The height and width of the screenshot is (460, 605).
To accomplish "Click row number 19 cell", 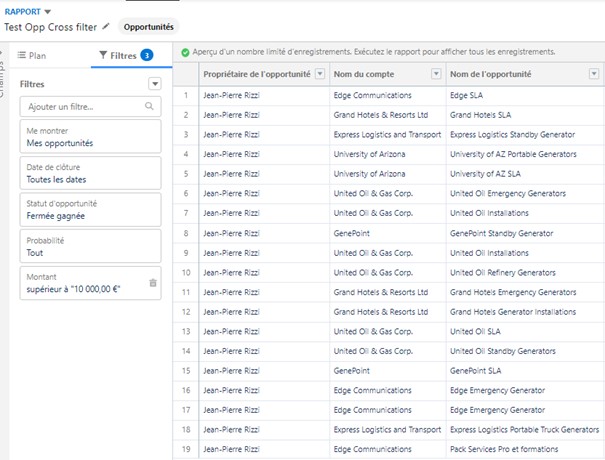I will click(186, 450).
